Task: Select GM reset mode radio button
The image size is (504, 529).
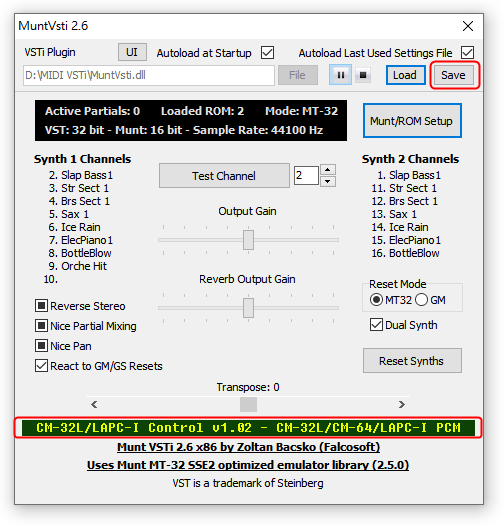Action: (421, 300)
